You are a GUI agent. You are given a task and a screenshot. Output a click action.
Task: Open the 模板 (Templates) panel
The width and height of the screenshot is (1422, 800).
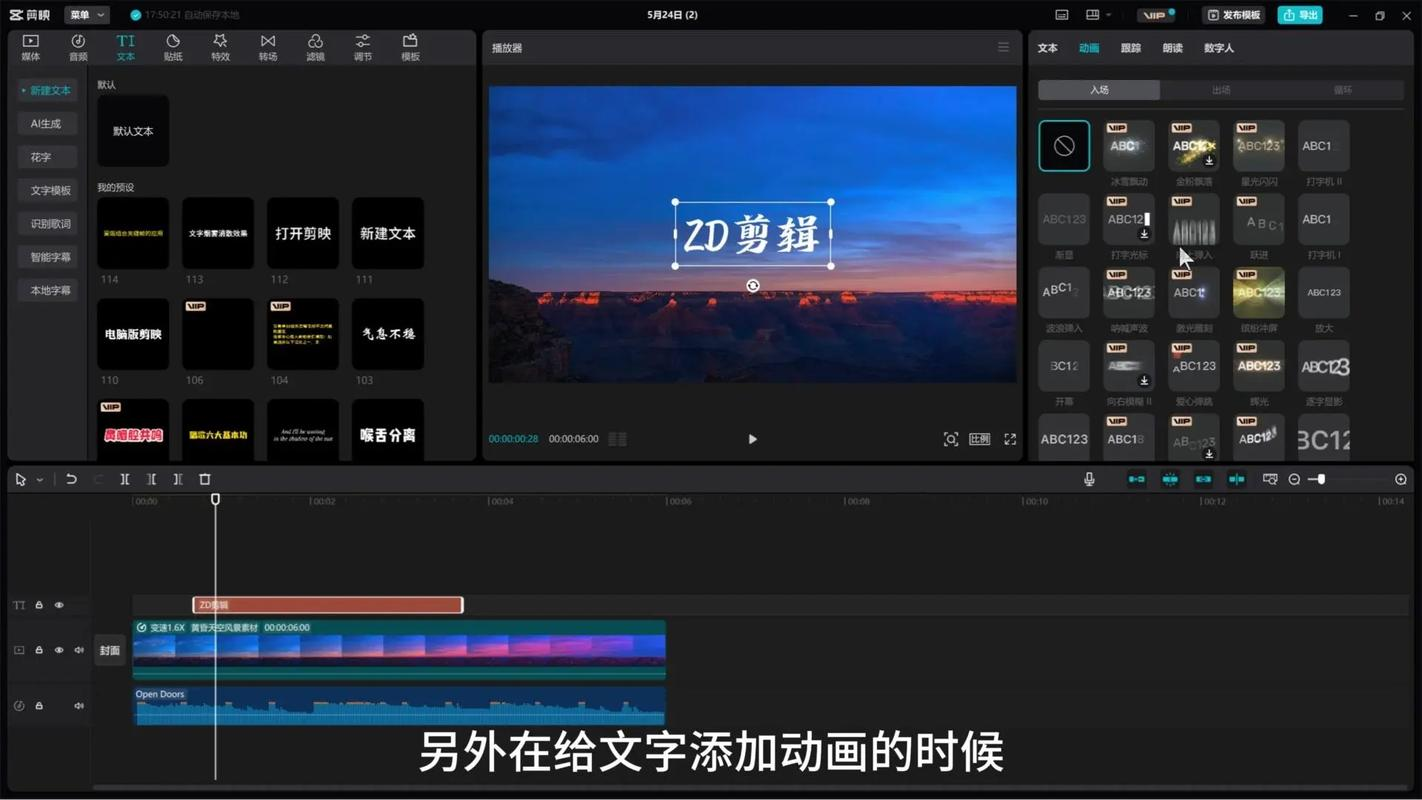(x=409, y=47)
